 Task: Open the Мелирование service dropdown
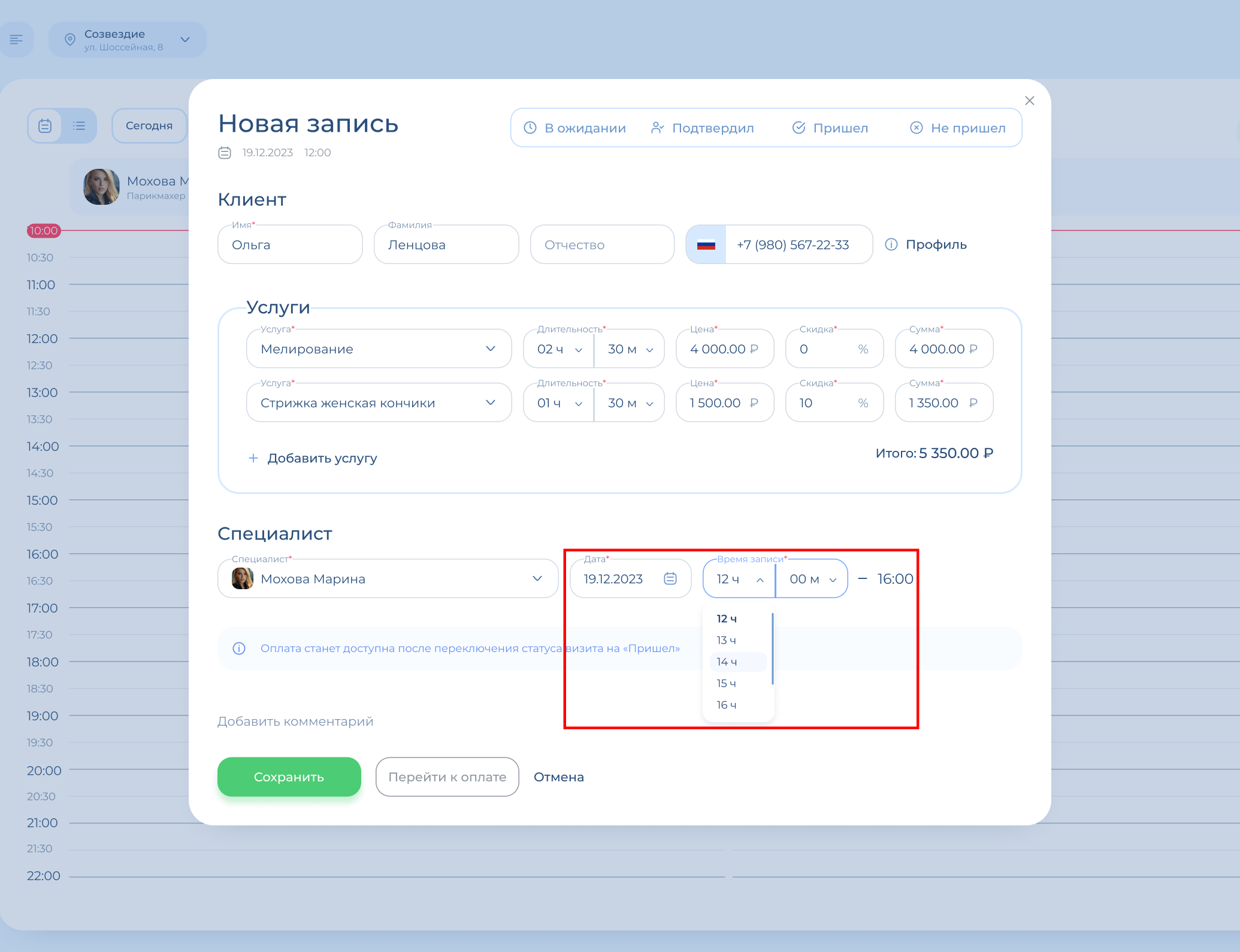tap(379, 348)
